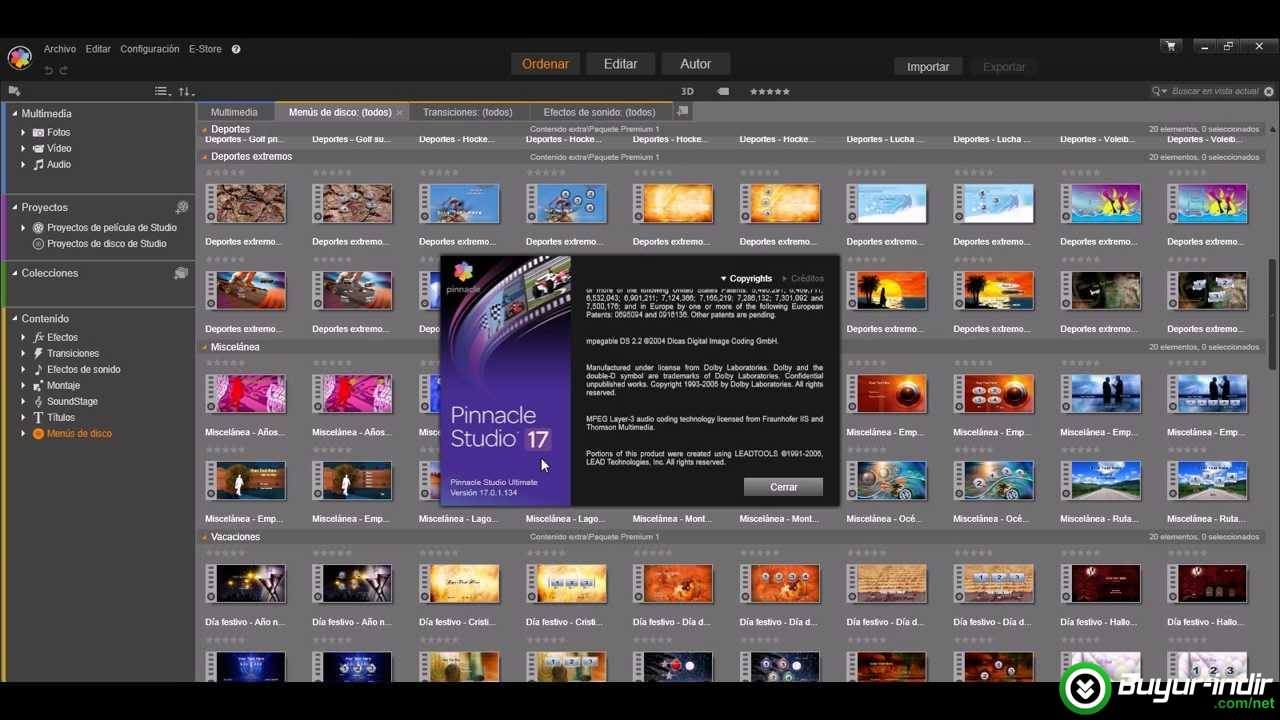Click Cerrar in the about dialog
The height and width of the screenshot is (720, 1280).
point(783,487)
